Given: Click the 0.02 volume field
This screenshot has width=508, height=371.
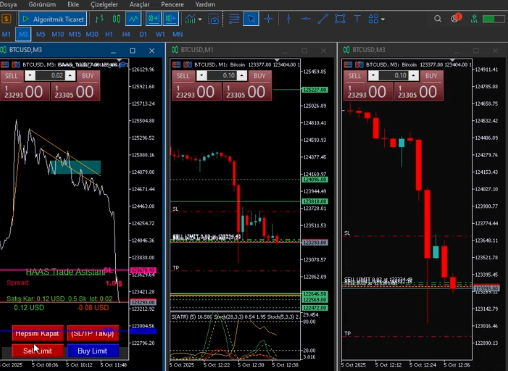Looking at the screenshot, I should (50, 76).
